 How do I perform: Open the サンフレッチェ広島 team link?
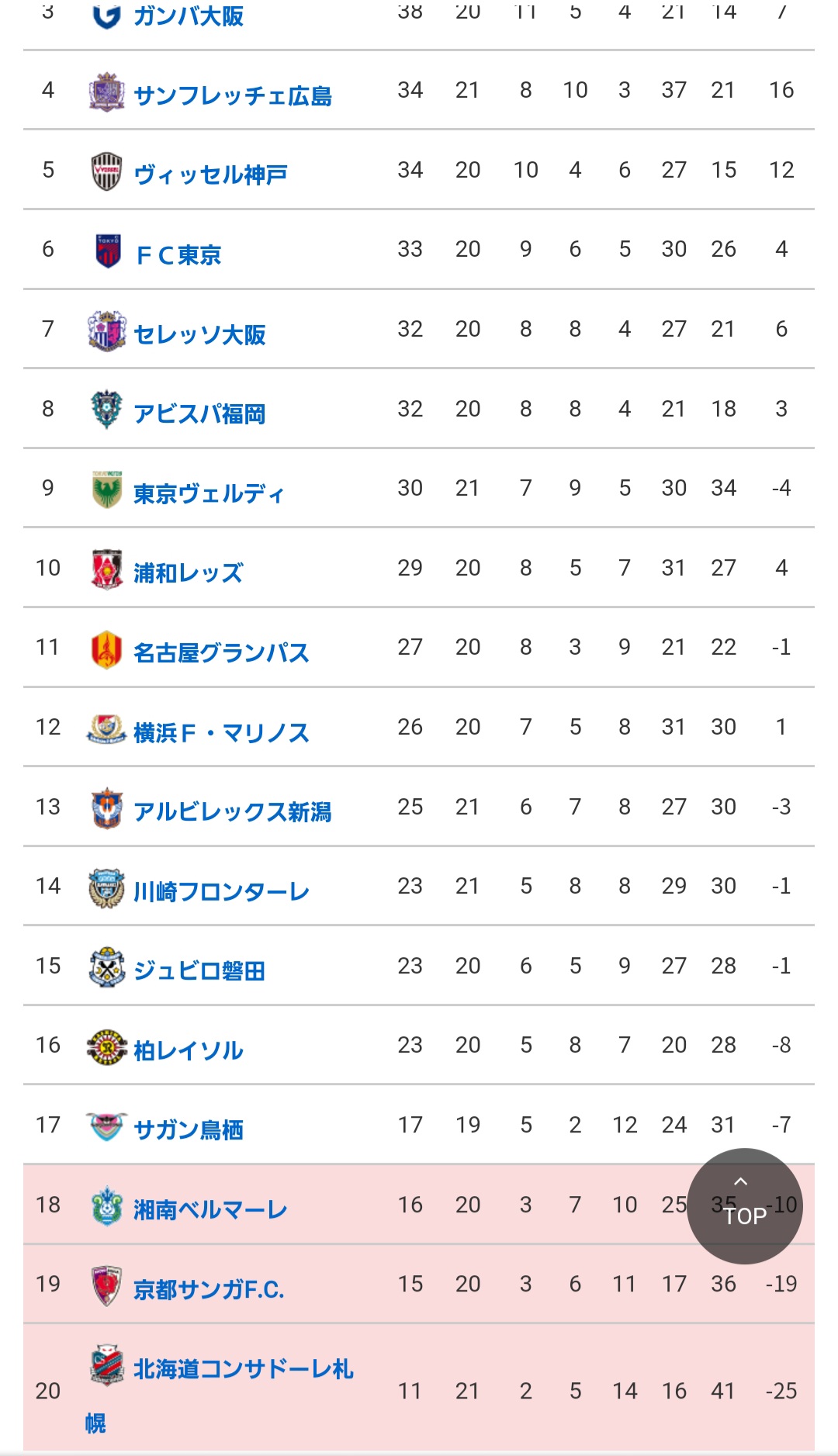(x=233, y=96)
